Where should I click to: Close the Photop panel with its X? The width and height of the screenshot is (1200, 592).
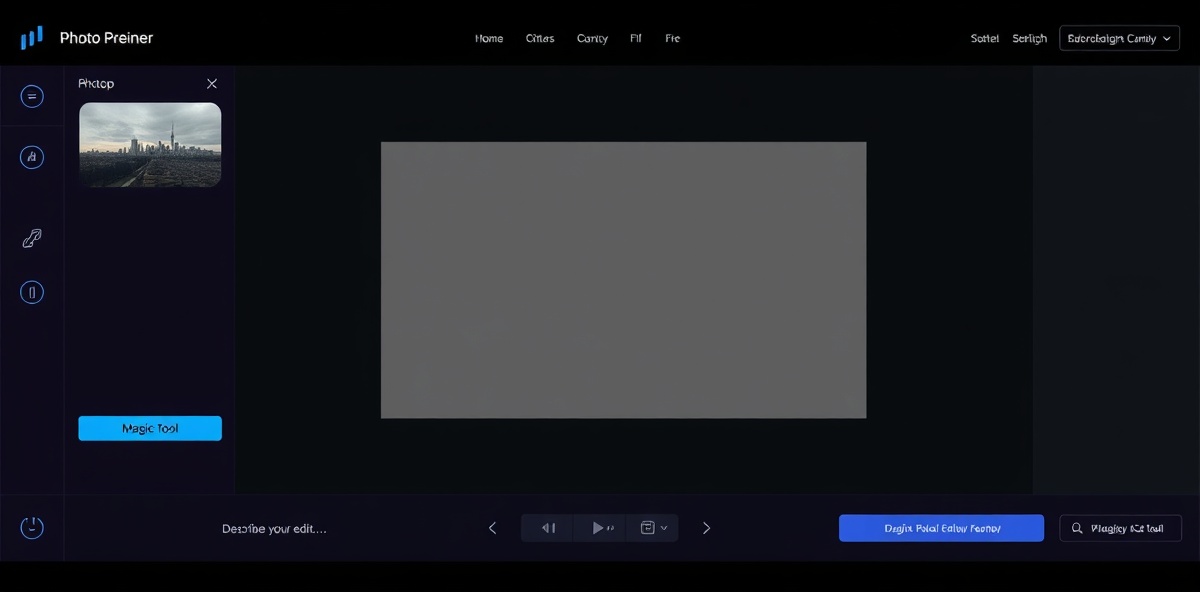tap(211, 84)
